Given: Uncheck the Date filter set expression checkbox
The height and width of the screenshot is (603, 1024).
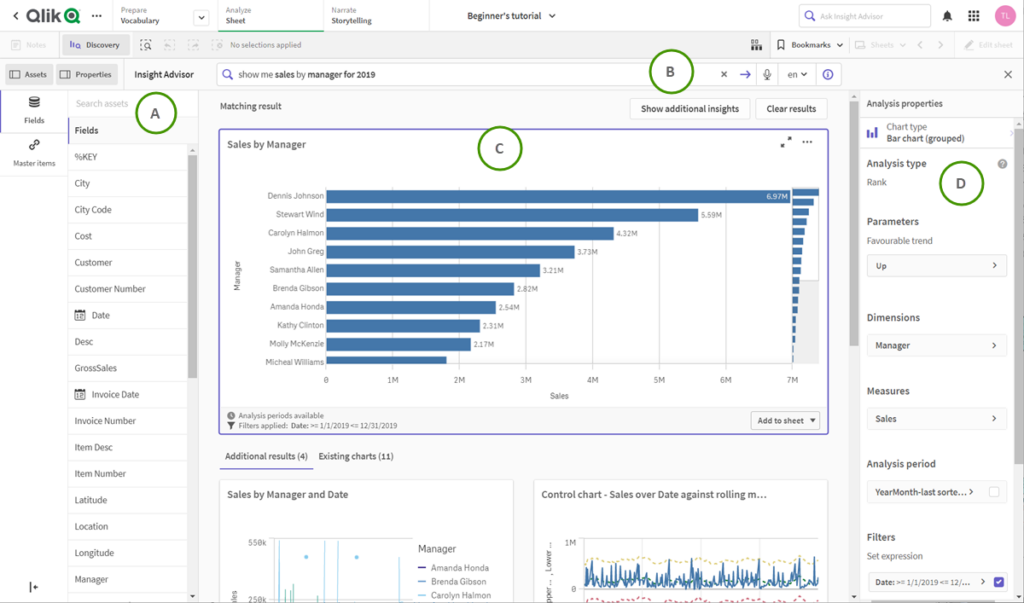Looking at the screenshot, I should coord(999,581).
